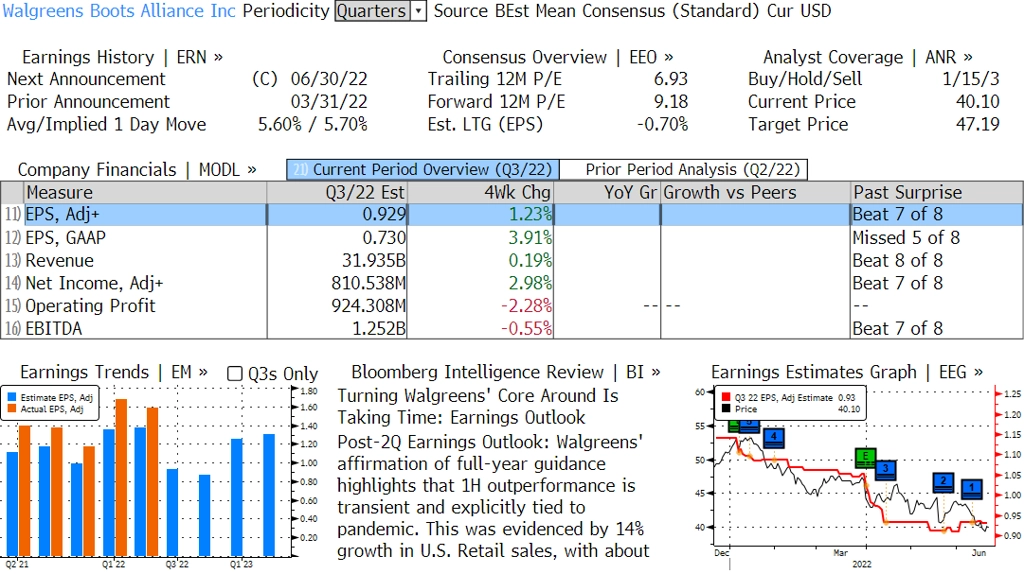Viewport: 1024px width, 574px height.
Task: Click the 0.929 EPS Adj estimate value
Action: click(384, 215)
